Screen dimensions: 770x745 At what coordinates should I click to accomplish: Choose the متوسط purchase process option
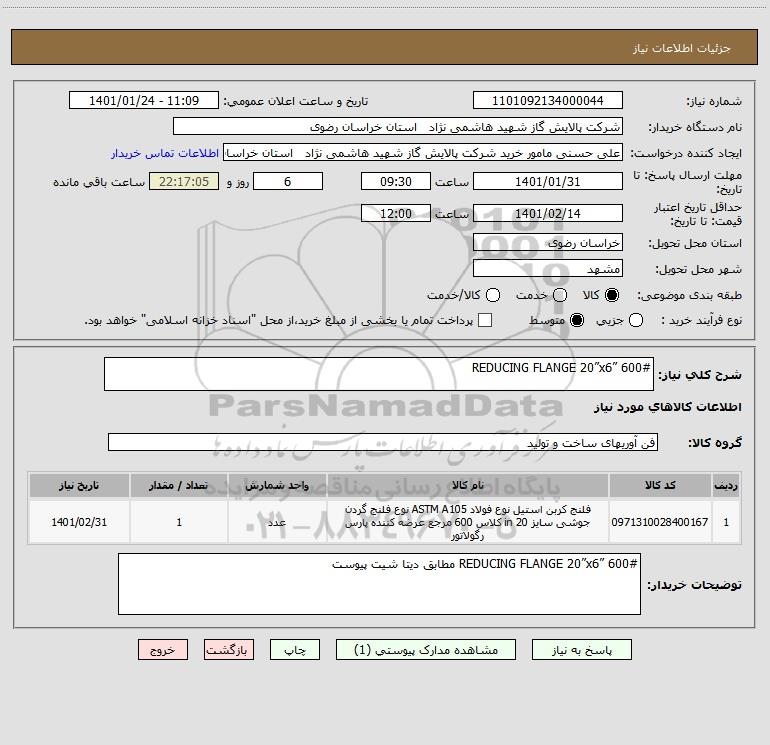pyautogui.click(x=577, y=320)
